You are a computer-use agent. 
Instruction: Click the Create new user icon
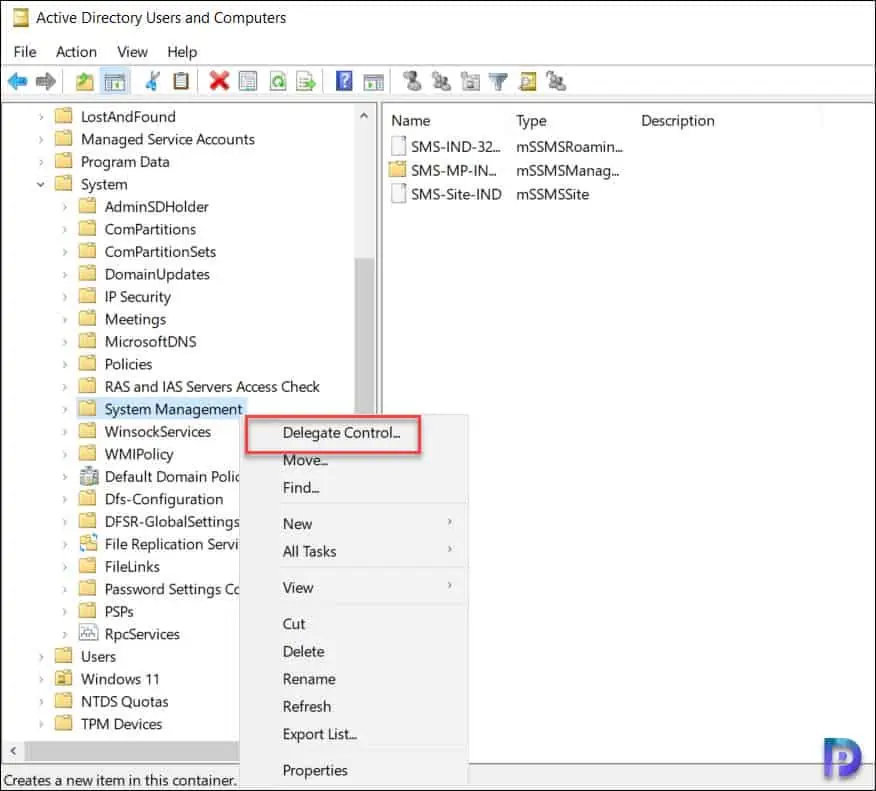[x=413, y=82]
